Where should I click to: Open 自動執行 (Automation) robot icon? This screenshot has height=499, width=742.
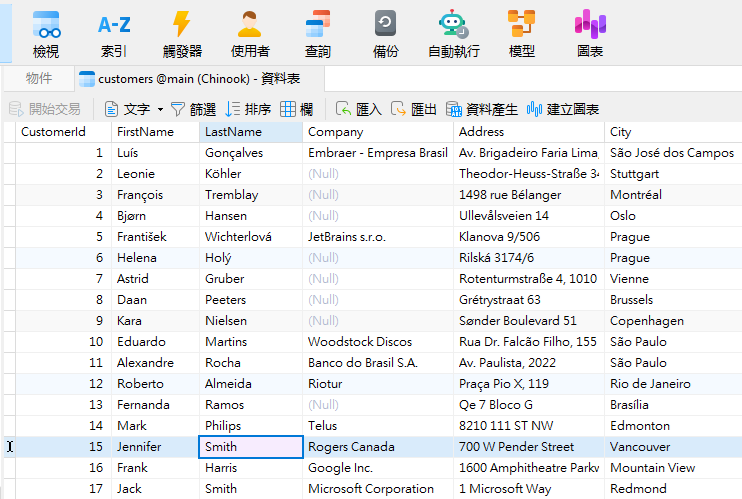coord(453,34)
